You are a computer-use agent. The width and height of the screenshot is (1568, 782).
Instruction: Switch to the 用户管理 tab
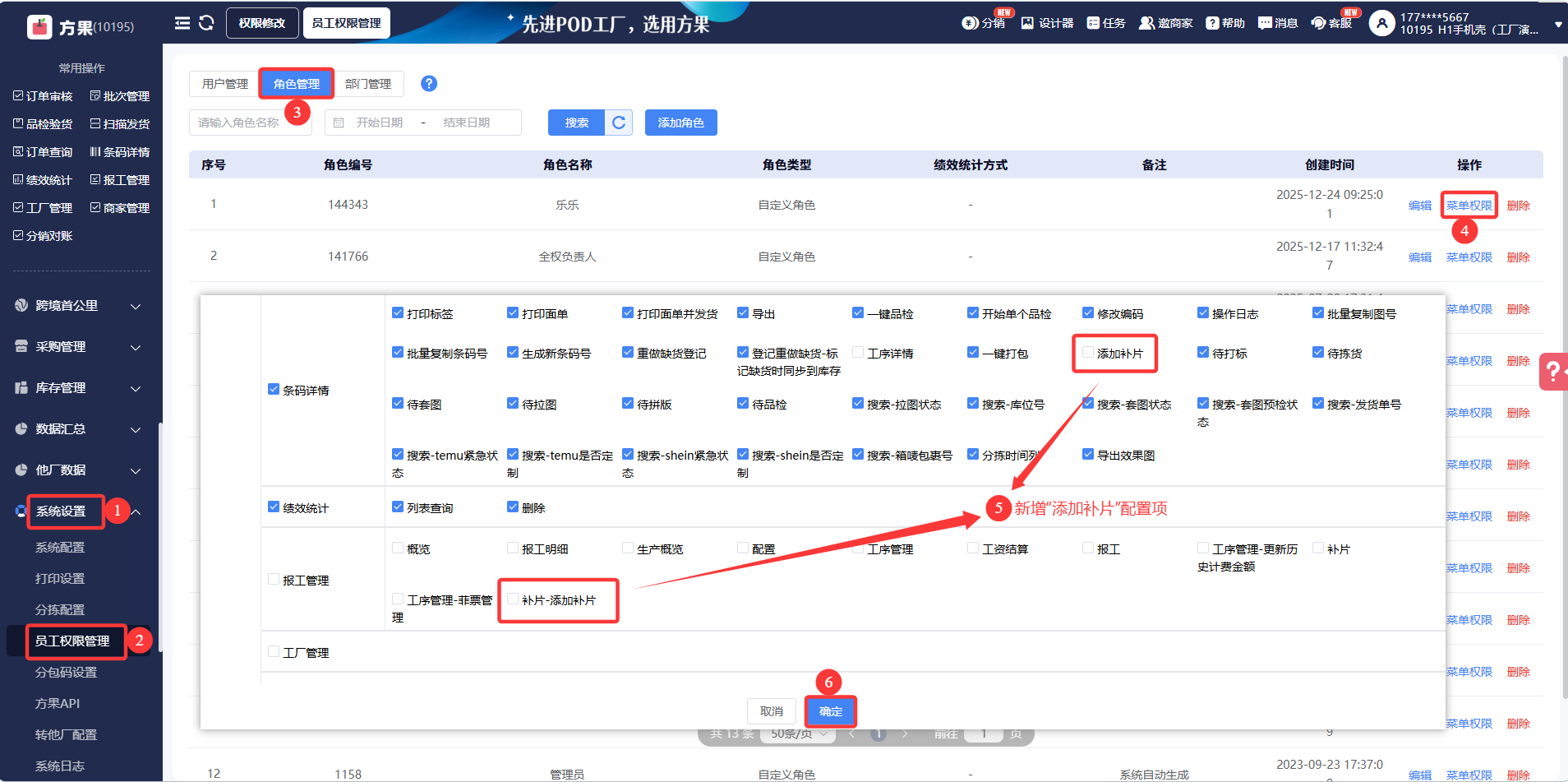tap(224, 84)
